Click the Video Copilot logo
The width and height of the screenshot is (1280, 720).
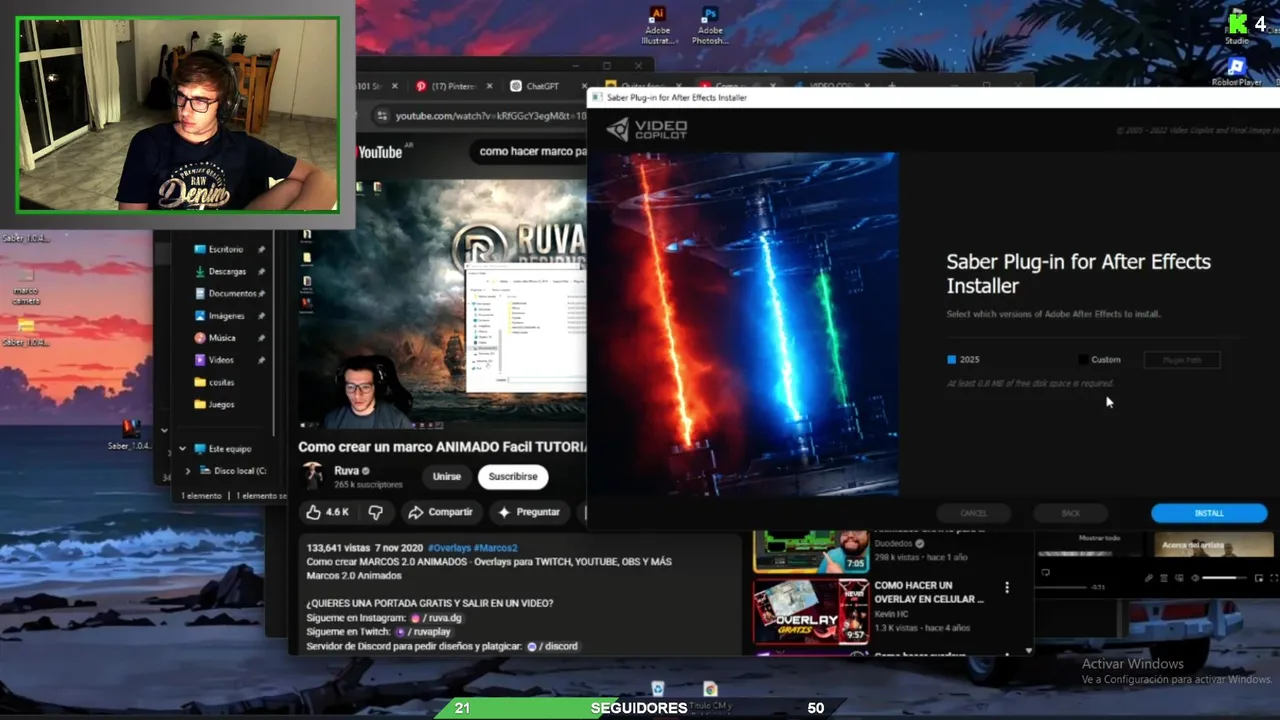click(x=647, y=129)
